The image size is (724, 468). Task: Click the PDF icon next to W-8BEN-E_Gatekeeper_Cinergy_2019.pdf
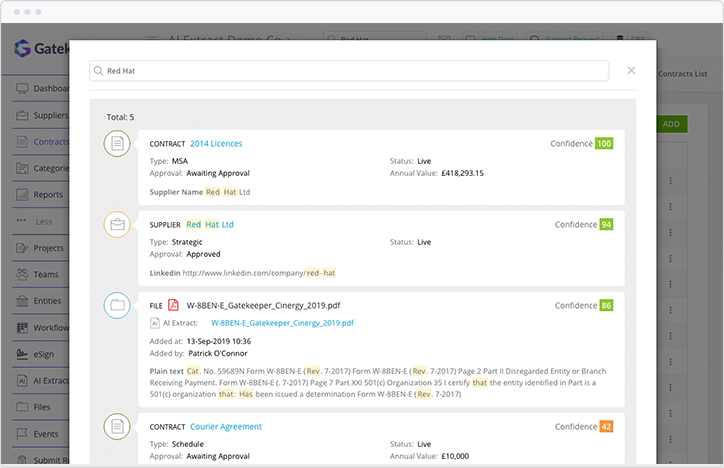[173, 304]
